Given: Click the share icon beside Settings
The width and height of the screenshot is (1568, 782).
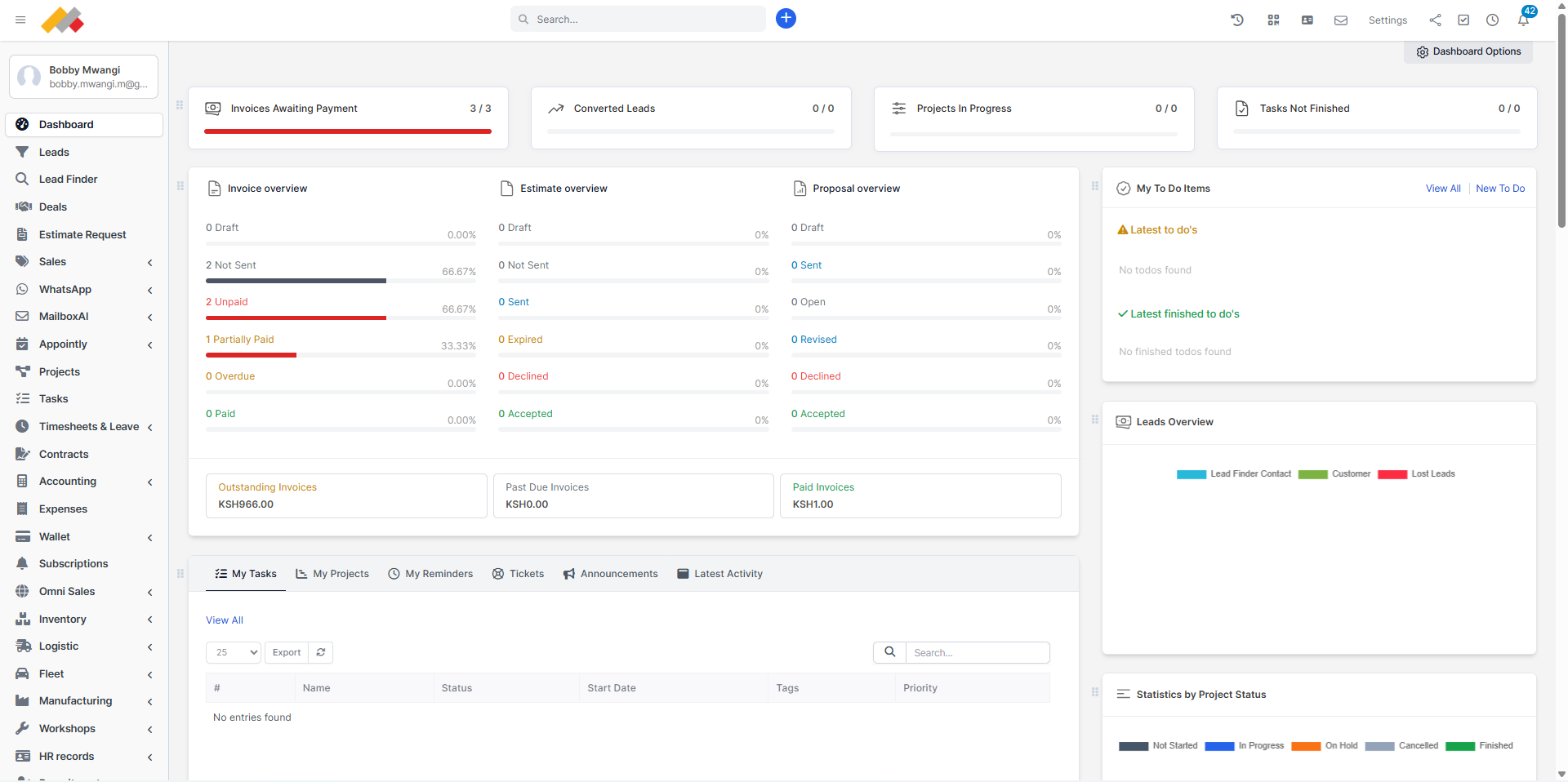Looking at the screenshot, I should 1435,20.
